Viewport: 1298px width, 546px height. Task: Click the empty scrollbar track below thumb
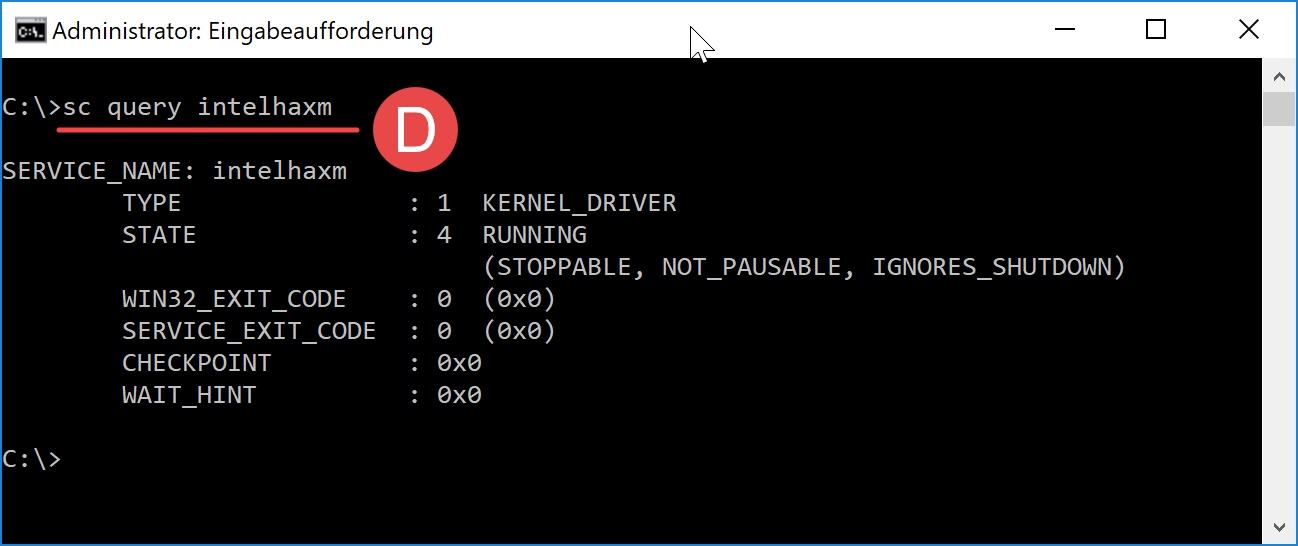click(1278, 318)
